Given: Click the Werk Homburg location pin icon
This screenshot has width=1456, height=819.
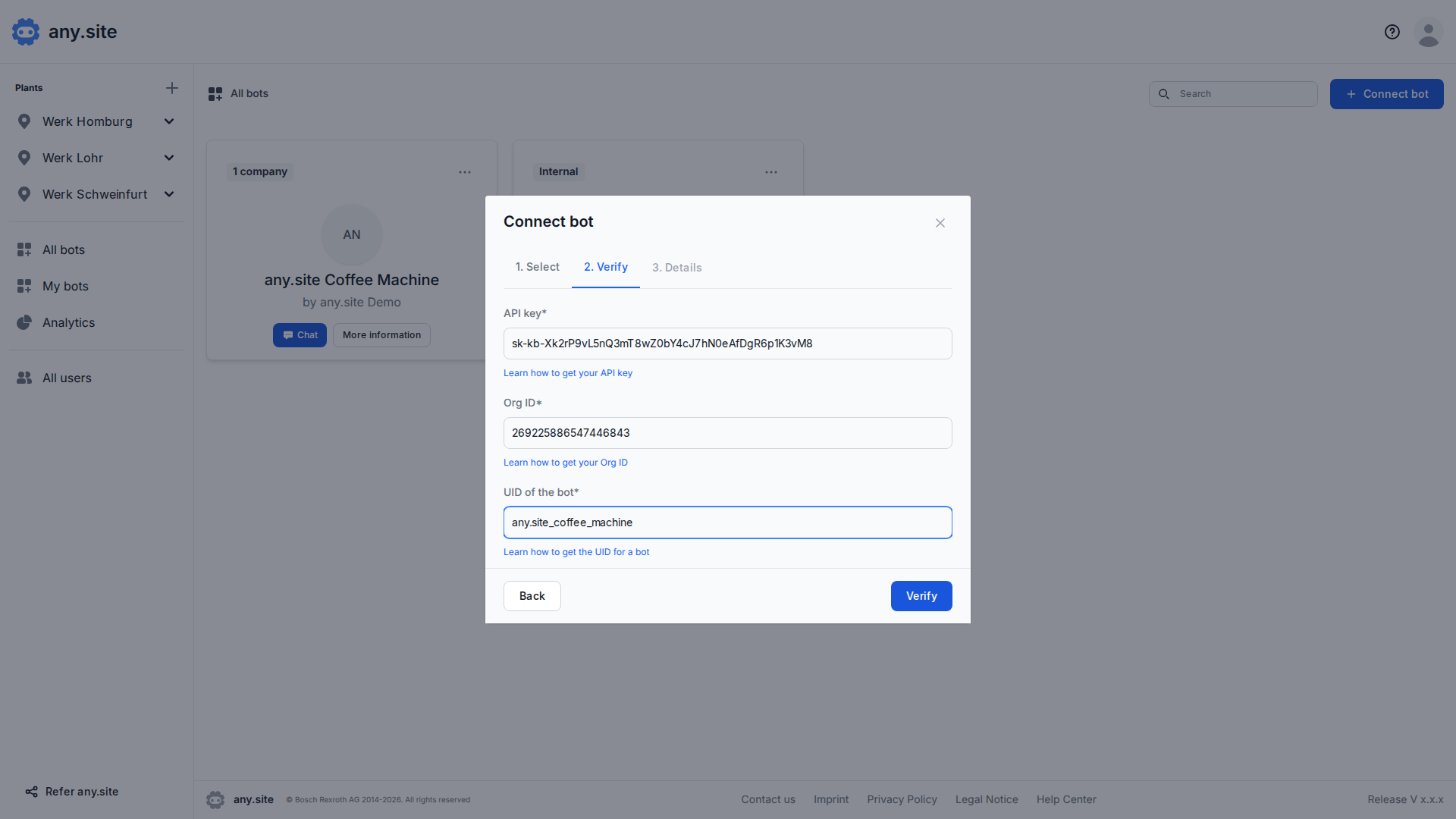Looking at the screenshot, I should click(24, 121).
